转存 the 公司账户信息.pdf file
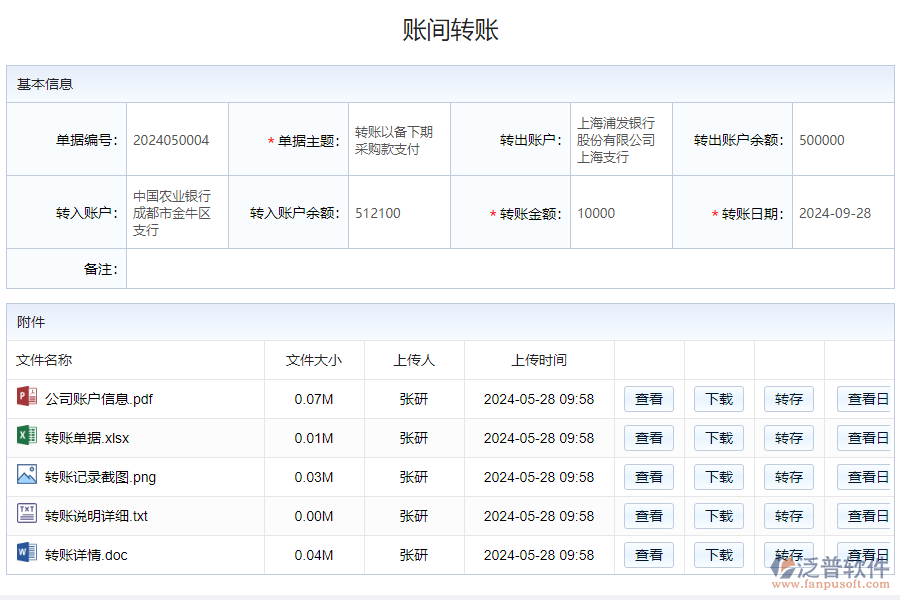The image size is (900, 600). click(x=788, y=399)
